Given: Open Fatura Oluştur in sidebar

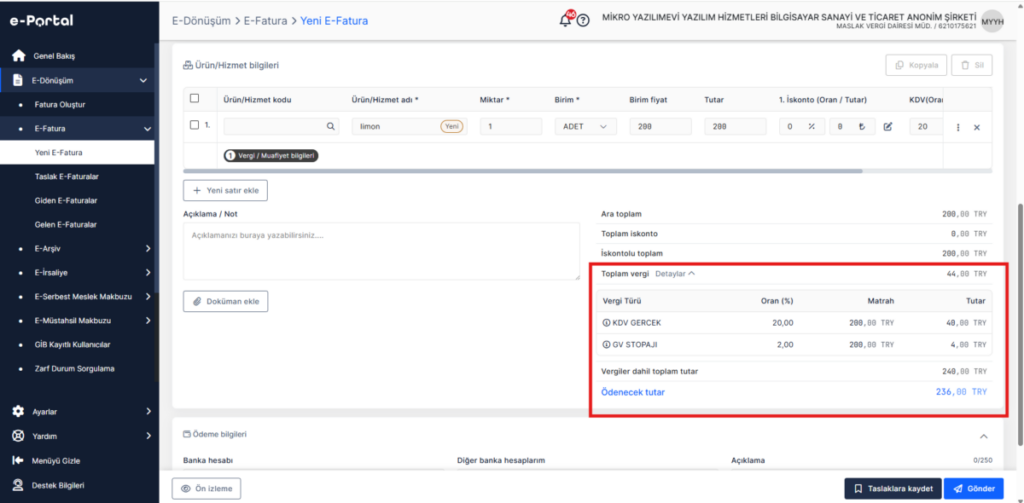Looking at the screenshot, I should click(60, 105).
